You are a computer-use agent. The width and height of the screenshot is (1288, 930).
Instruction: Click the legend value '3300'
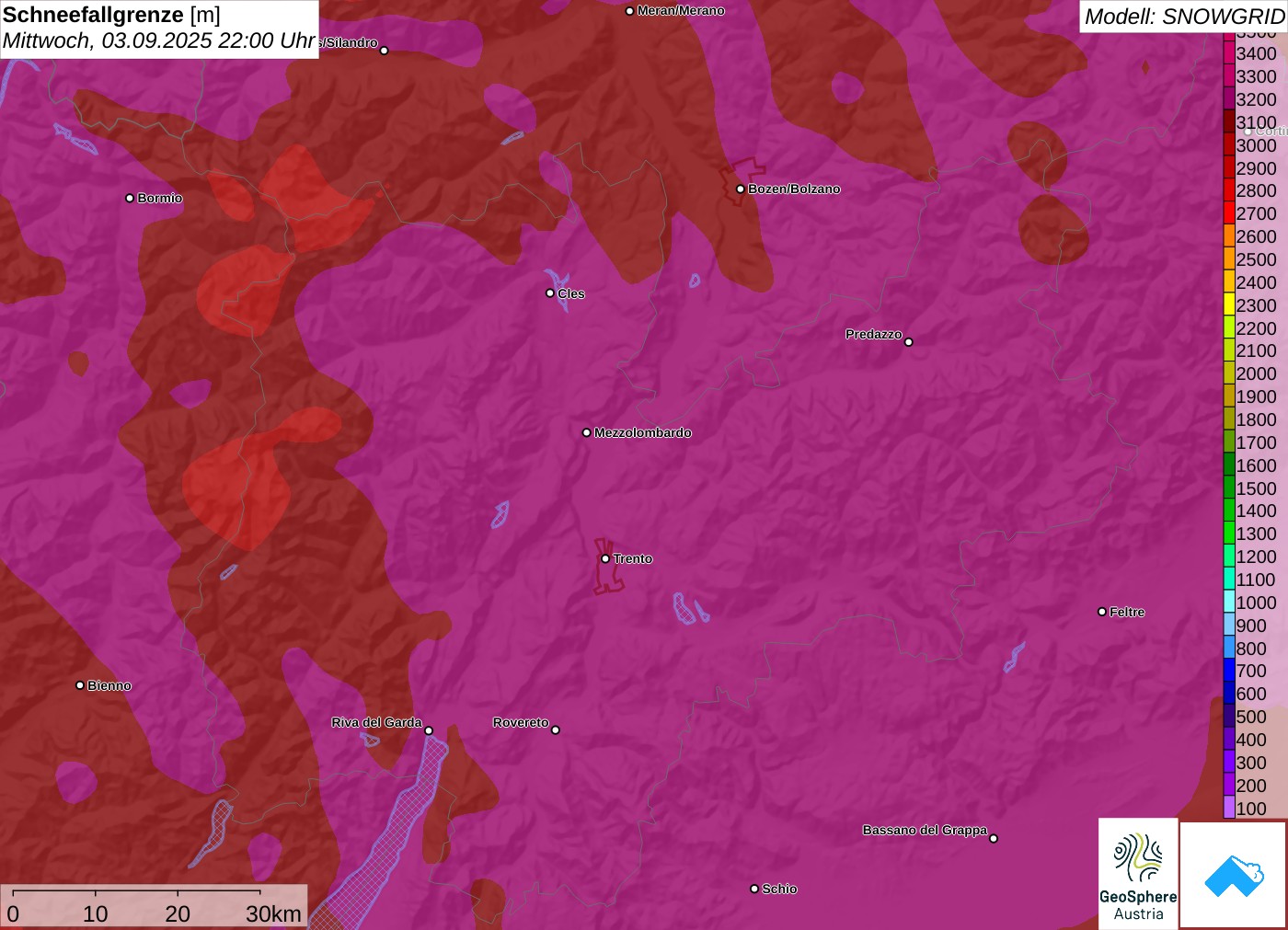pyautogui.click(x=1256, y=76)
